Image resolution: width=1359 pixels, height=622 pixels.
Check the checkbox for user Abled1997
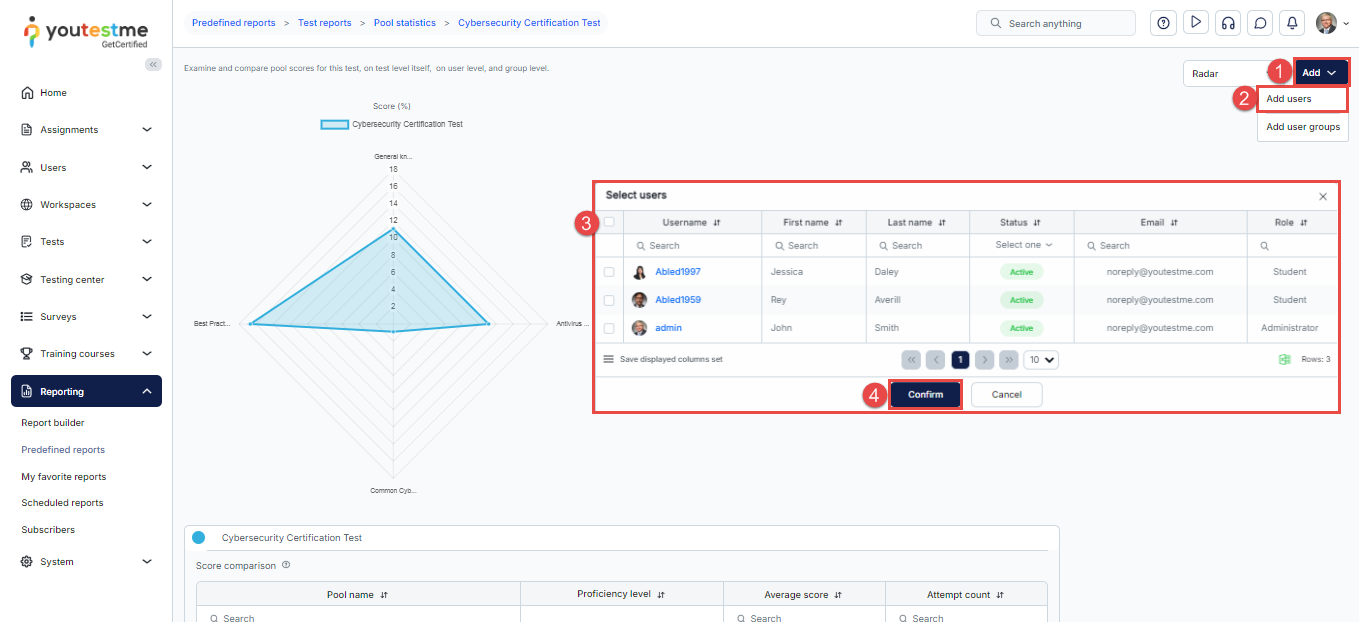[609, 272]
